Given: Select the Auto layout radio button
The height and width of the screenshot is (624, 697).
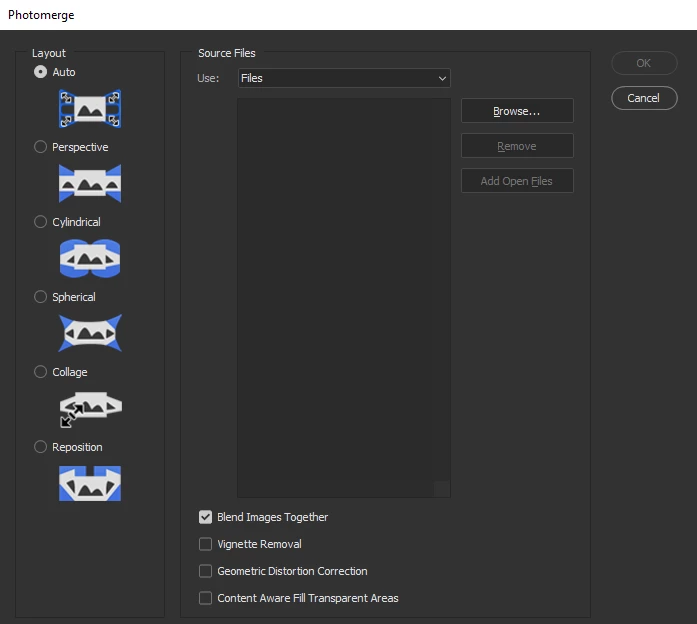Looking at the screenshot, I should pyautogui.click(x=40, y=72).
